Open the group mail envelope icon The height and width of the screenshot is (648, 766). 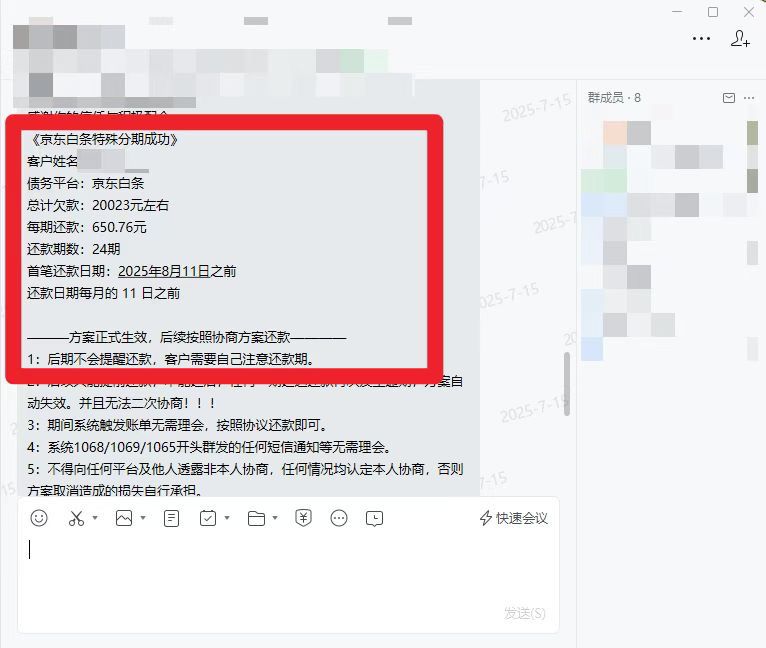[x=729, y=98]
